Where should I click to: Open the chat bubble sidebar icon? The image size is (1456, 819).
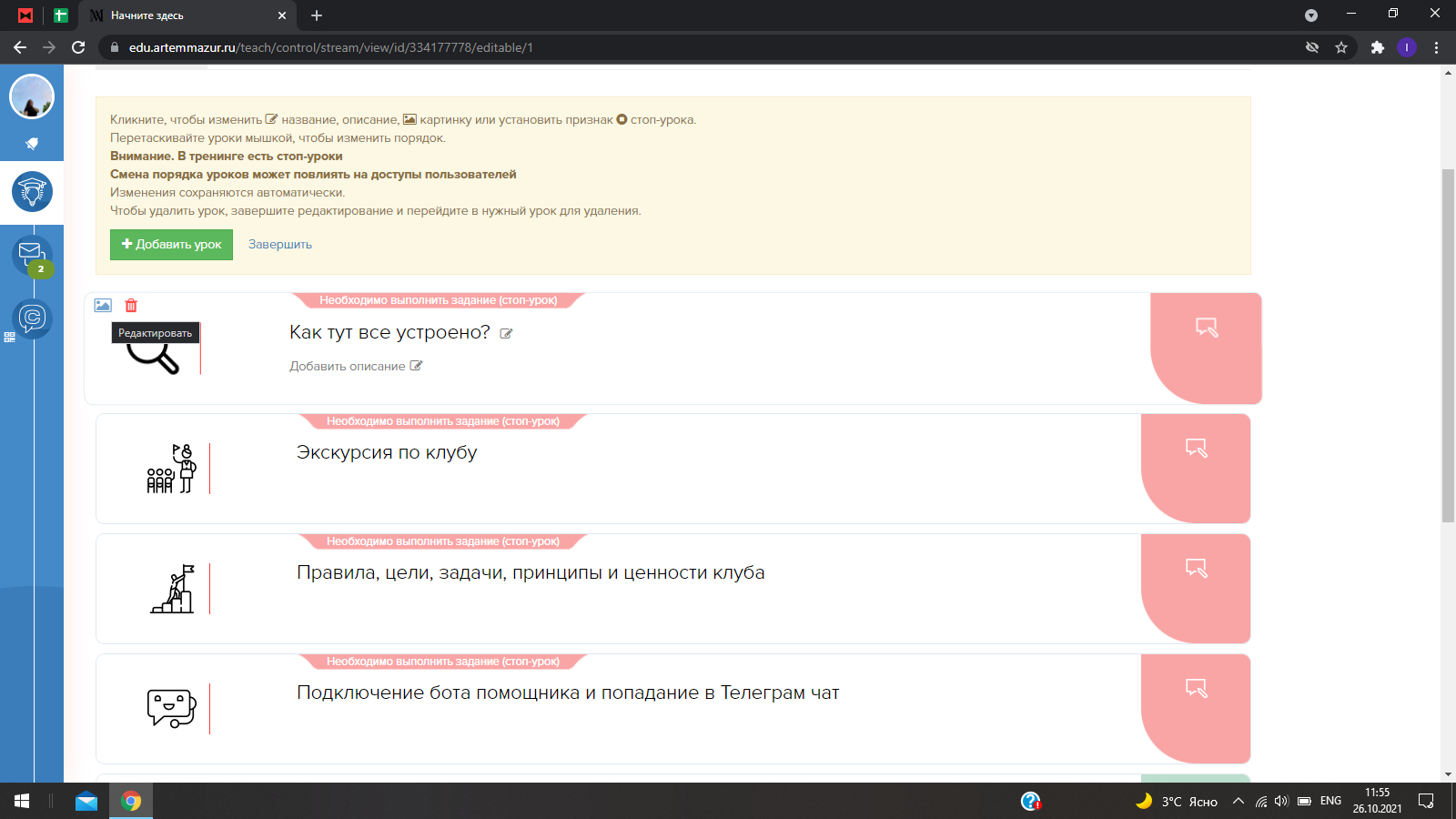[32, 318]
